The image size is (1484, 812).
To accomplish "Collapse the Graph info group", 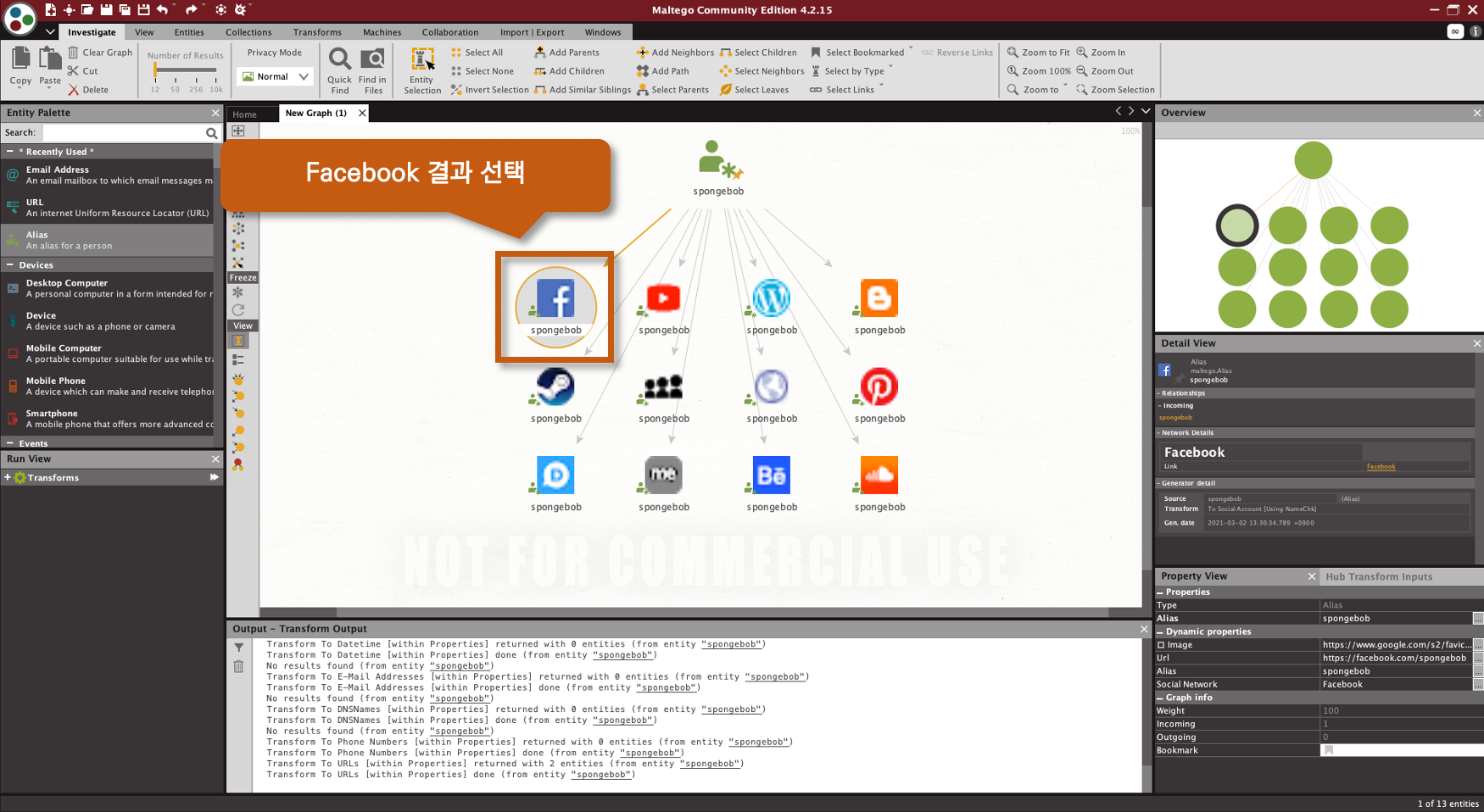I will point(1161,698).
